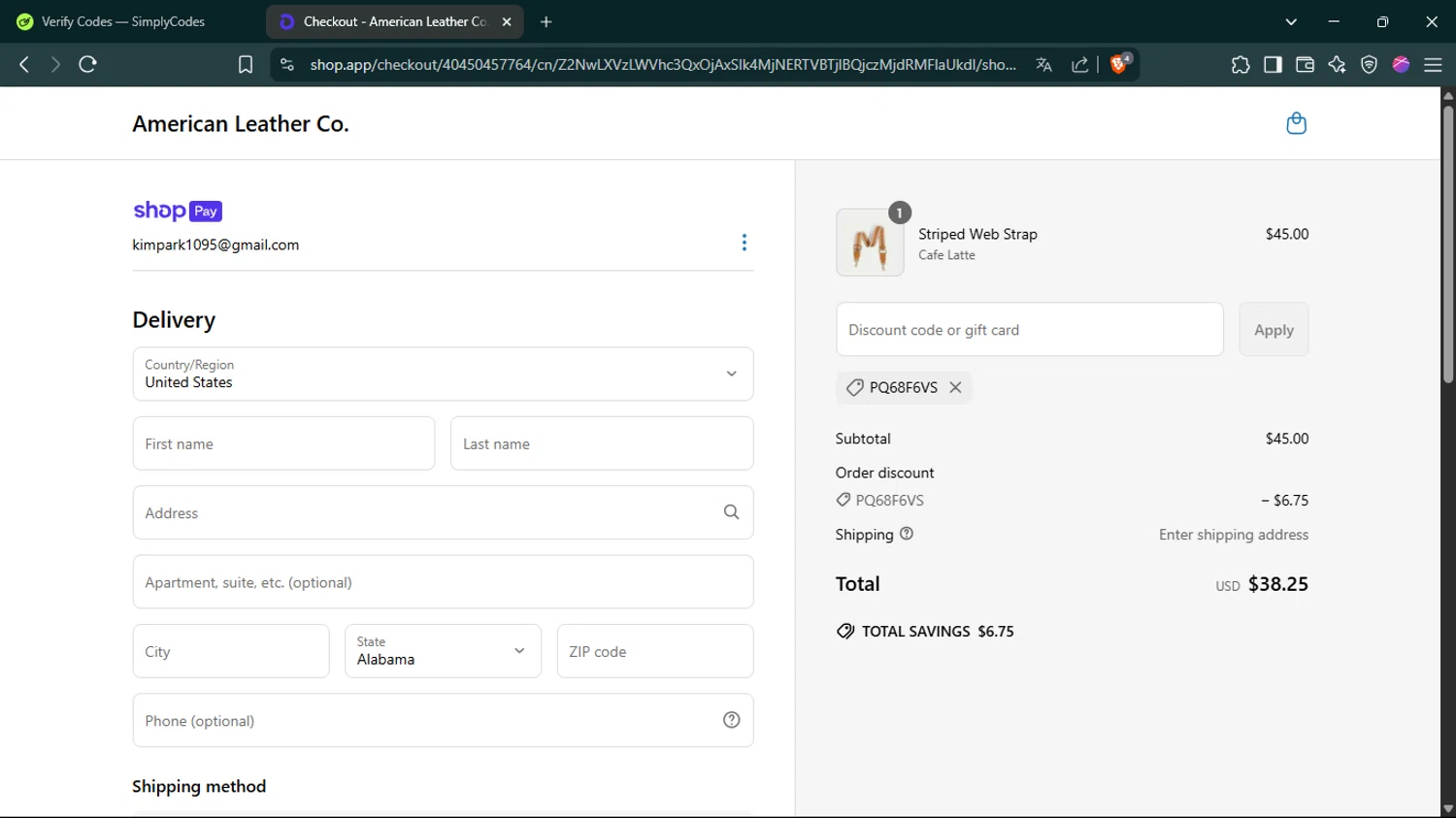Image resolution: width=1456 pixels, height=818 pixels.
Task: Open the colorful profile avatar icon
Action: click(1401, 64)
